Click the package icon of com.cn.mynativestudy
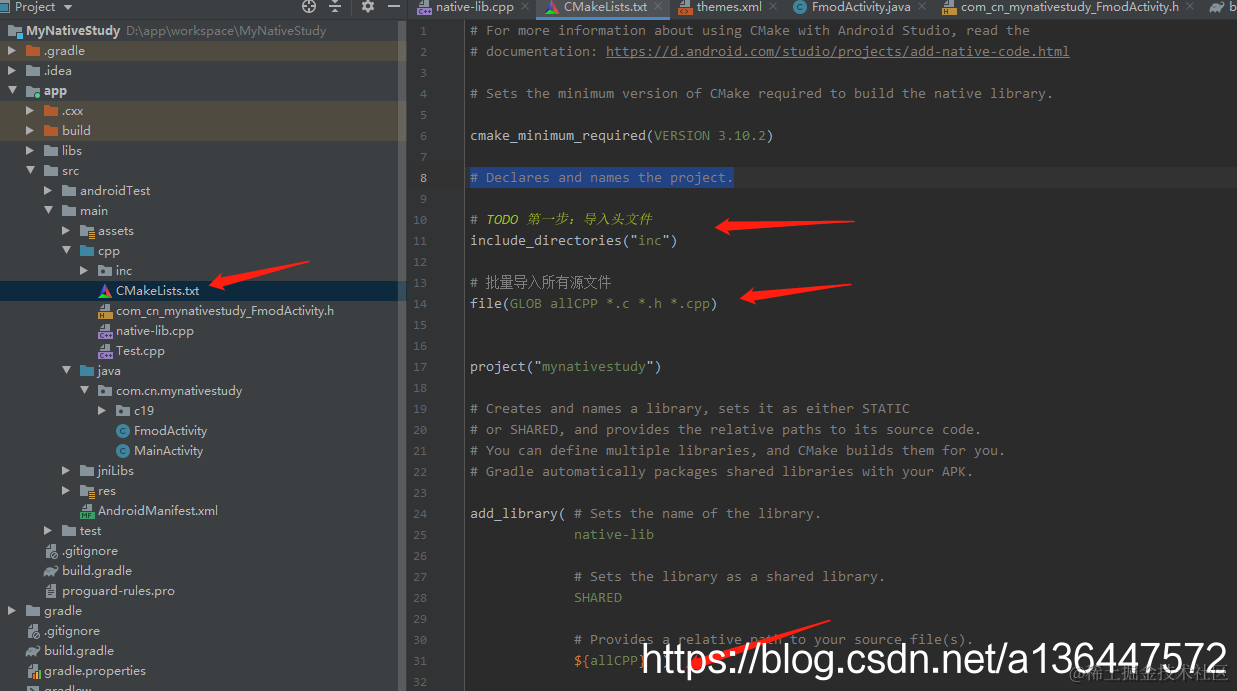 105,391
